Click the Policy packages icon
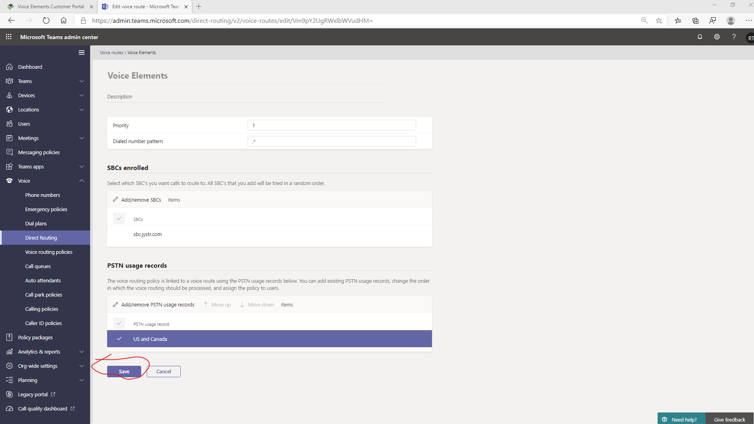754x424 pixels. [9, 337]
